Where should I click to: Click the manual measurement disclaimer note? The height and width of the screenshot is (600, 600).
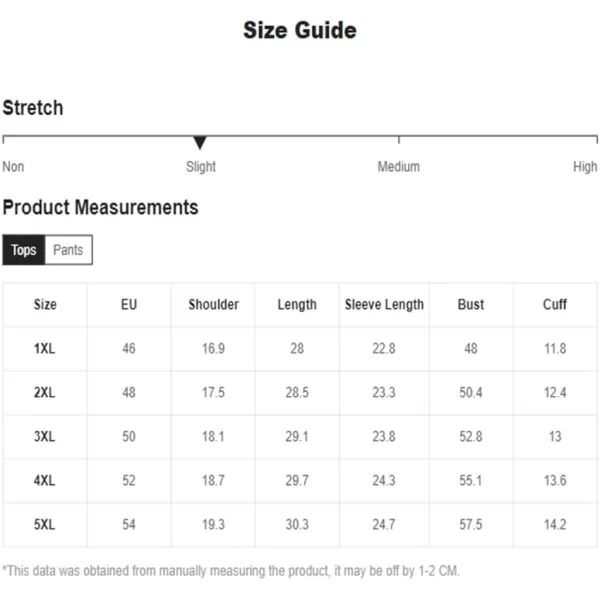click(231, 571)
